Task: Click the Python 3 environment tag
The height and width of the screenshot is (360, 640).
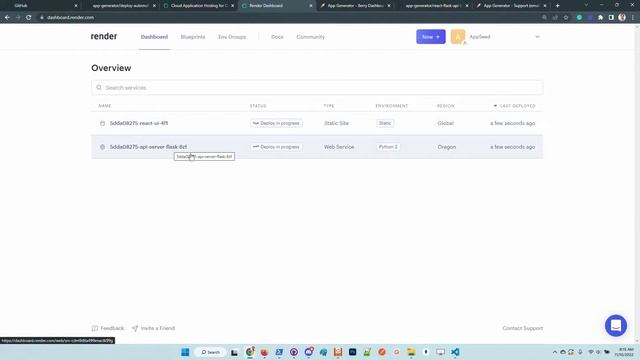Action: [388, 147]
